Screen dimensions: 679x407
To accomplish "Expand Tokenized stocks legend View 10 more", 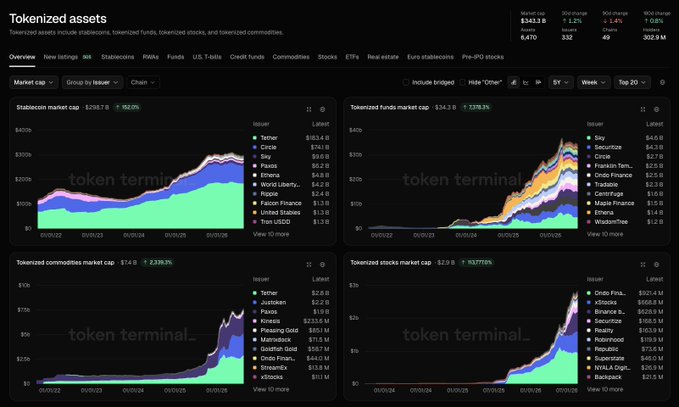I will tap(605, 389).
